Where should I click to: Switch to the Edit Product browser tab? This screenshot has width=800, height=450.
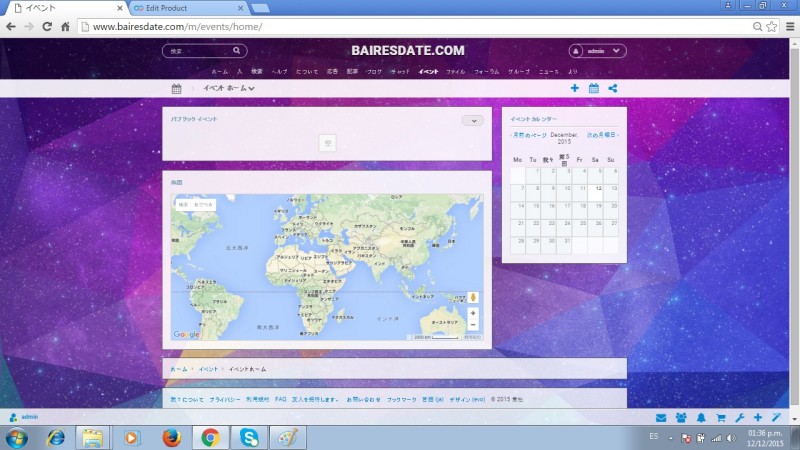187,8
